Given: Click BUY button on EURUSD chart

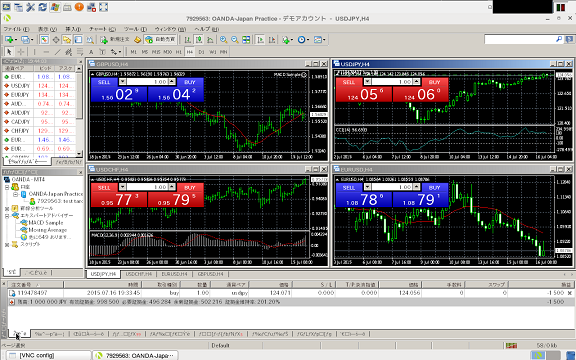Looking at the screenshot, I should click(435, 187).
